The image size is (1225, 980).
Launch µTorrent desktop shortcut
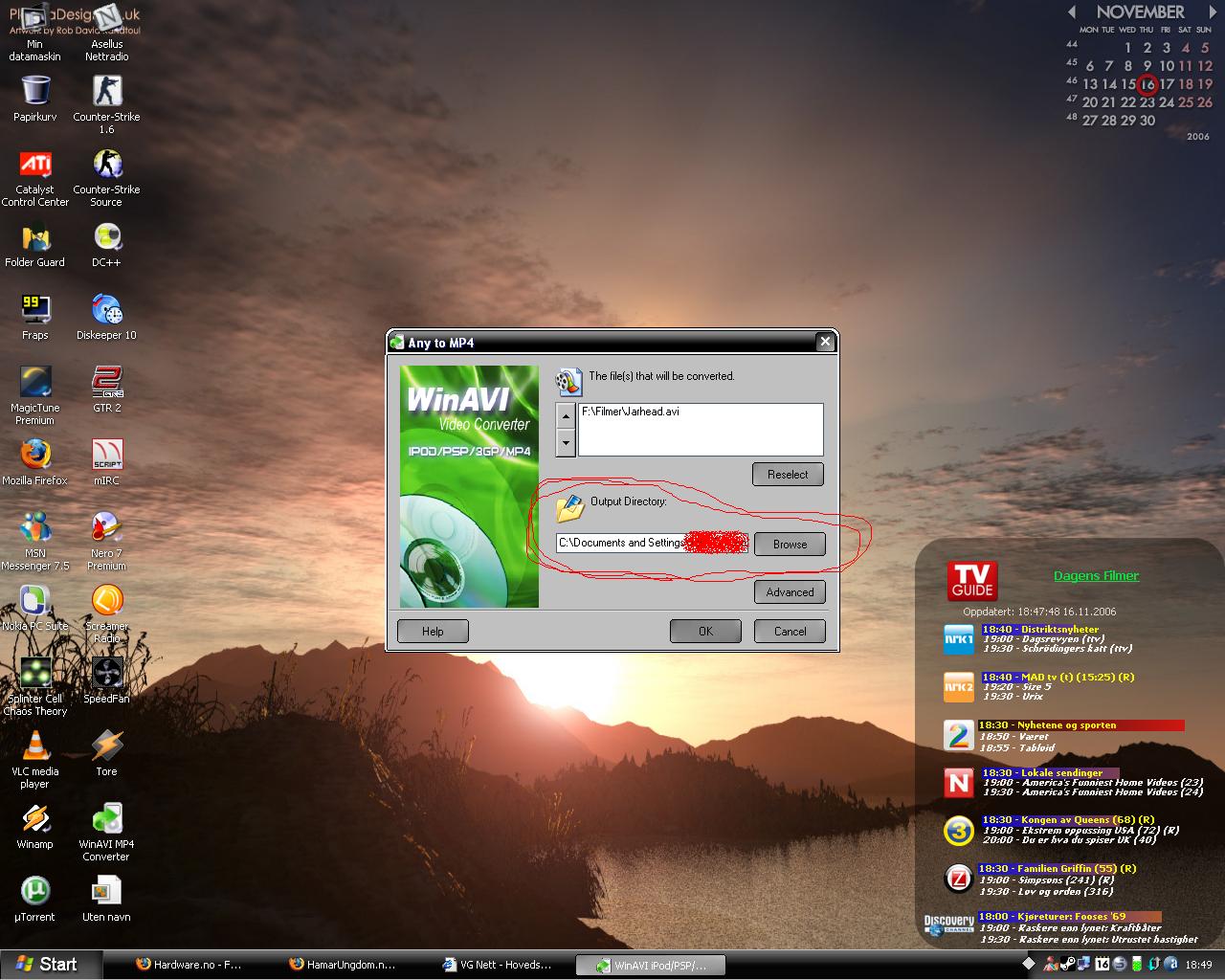pos(34,899)
